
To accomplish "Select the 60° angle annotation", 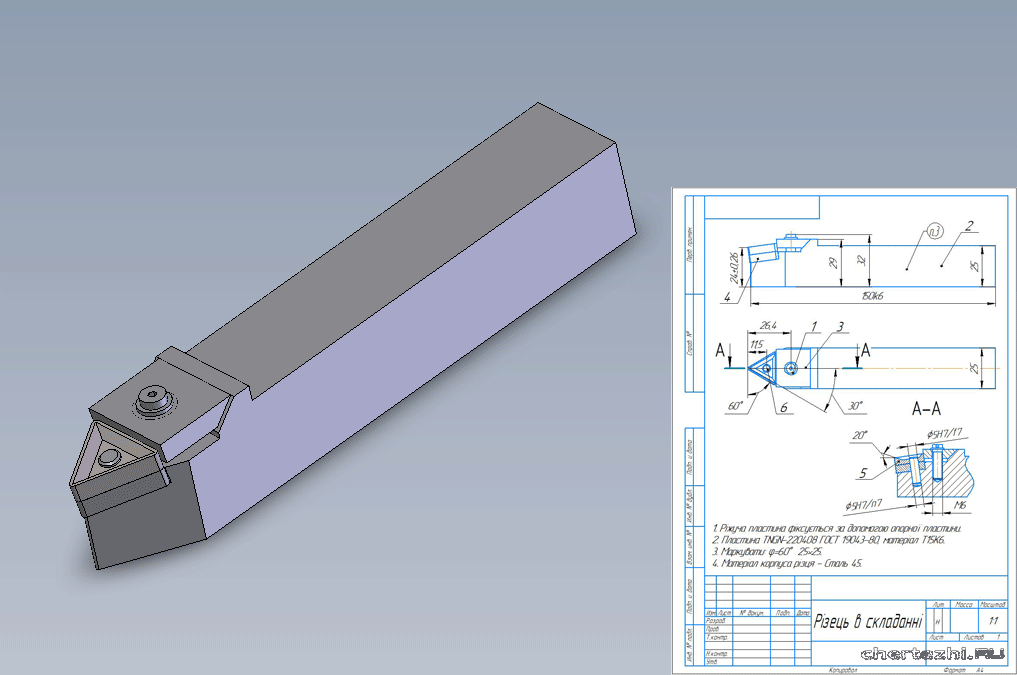I will point(738,407).
